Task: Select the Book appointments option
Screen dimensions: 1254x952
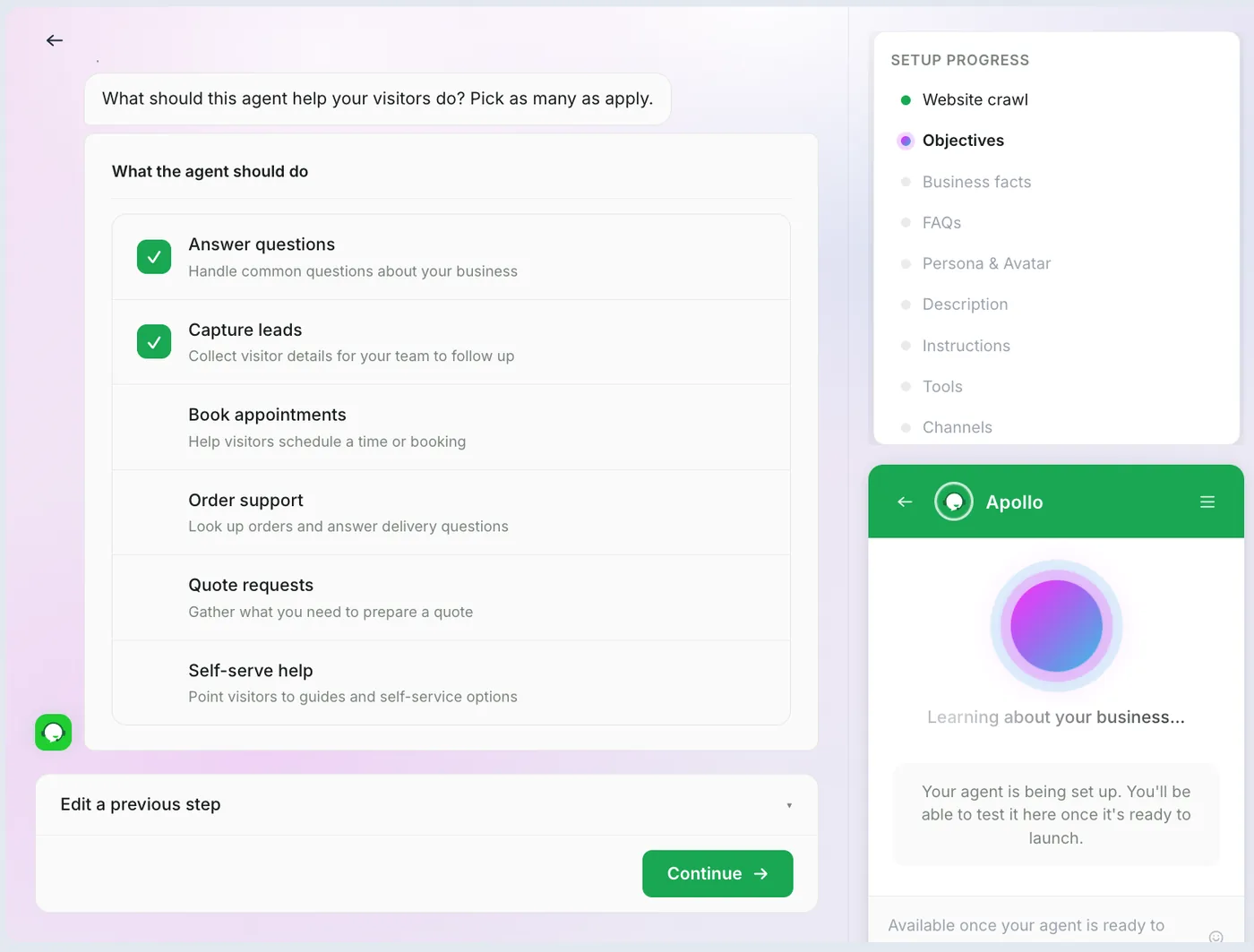Action: click(x=451, y=427)
